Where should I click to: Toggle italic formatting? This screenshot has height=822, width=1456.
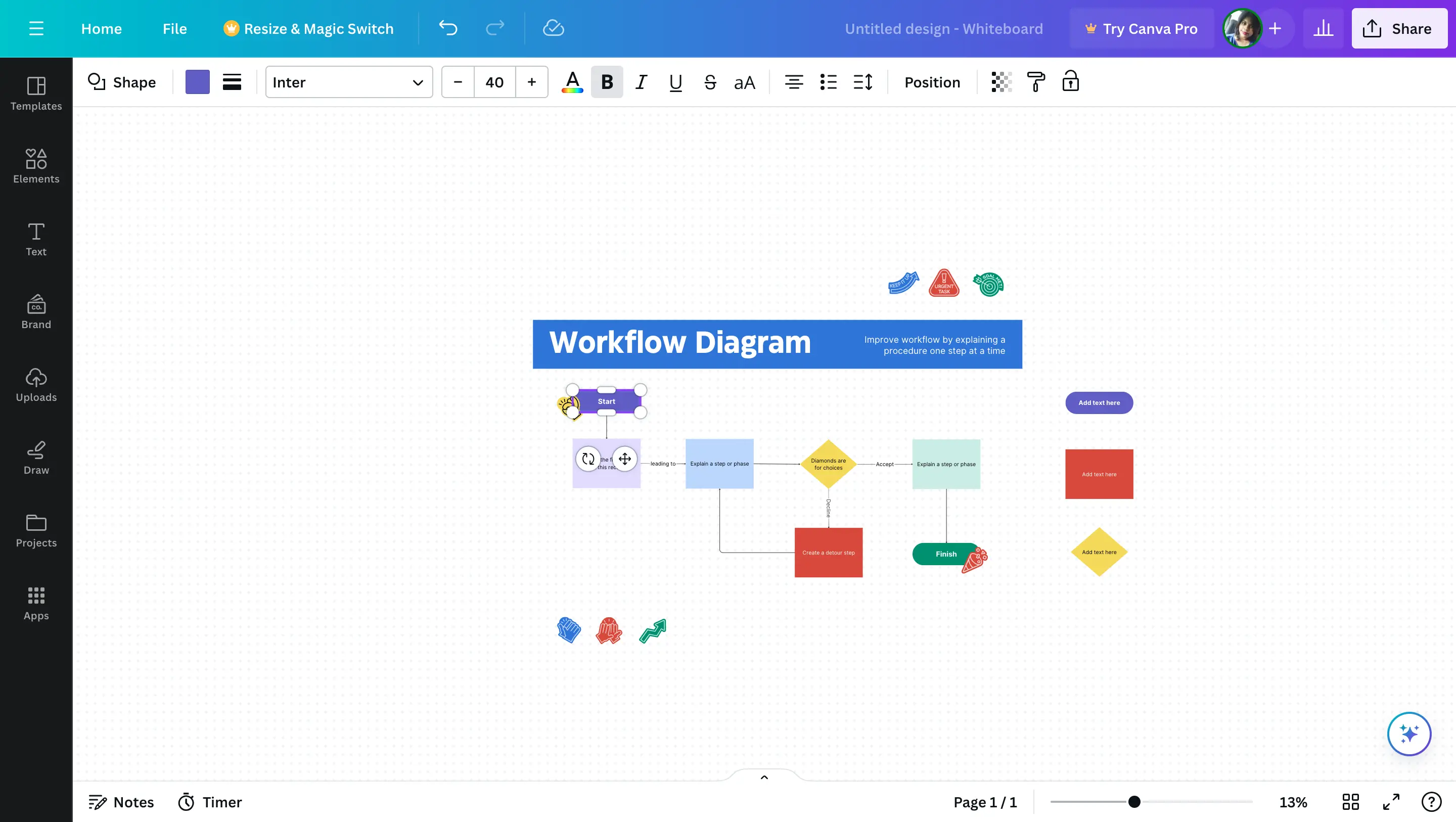(x=641, y=82)
